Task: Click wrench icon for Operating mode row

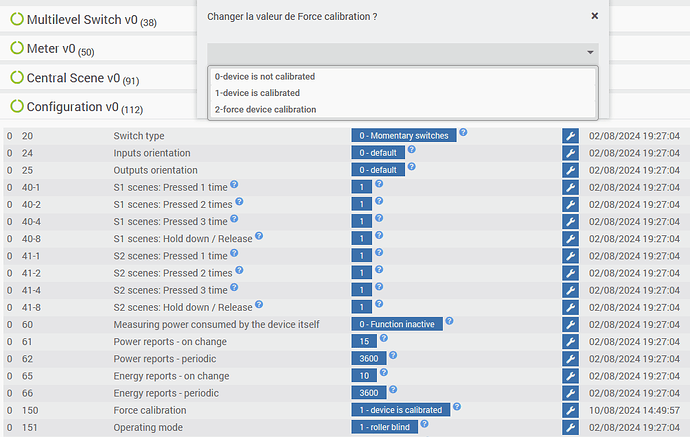Action: 570,427
